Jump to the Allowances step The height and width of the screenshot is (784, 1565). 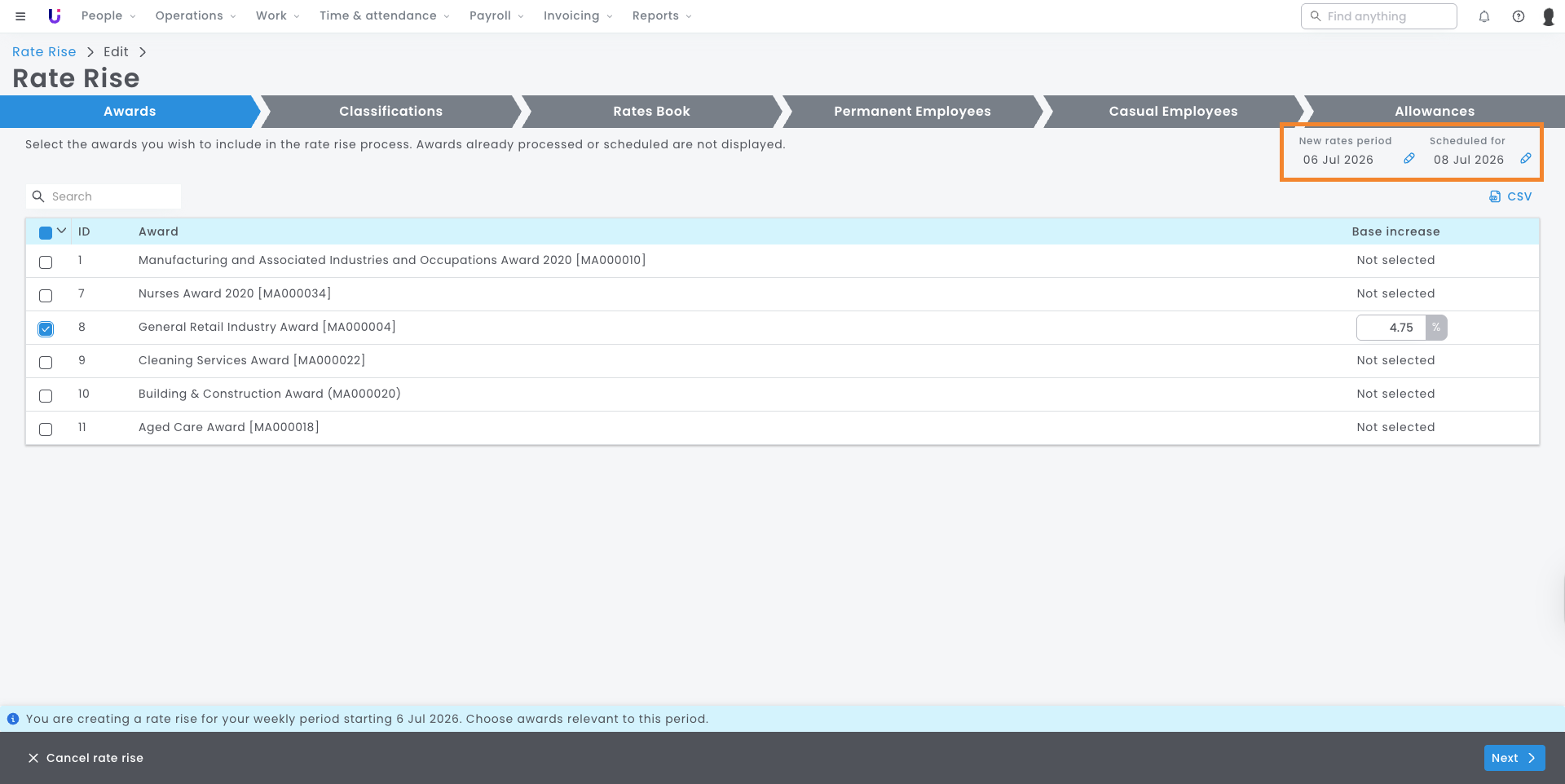click(x=1435, y=112)
